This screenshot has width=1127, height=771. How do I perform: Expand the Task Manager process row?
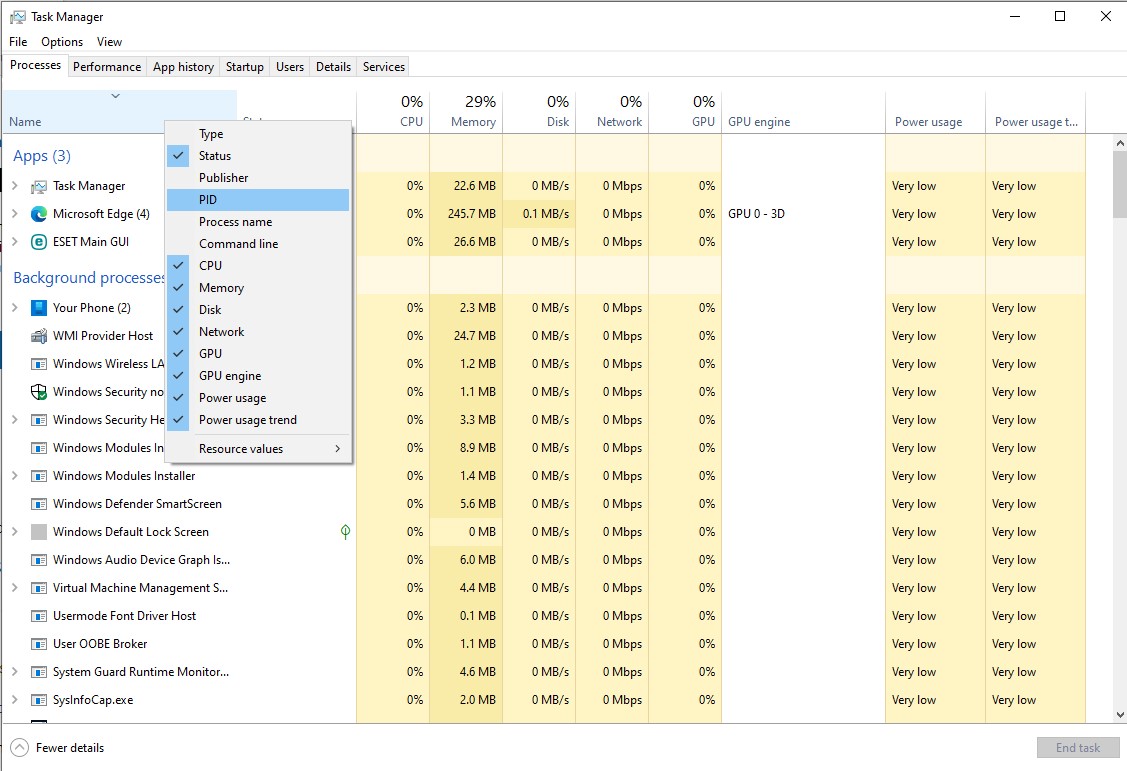pos(14,186)
